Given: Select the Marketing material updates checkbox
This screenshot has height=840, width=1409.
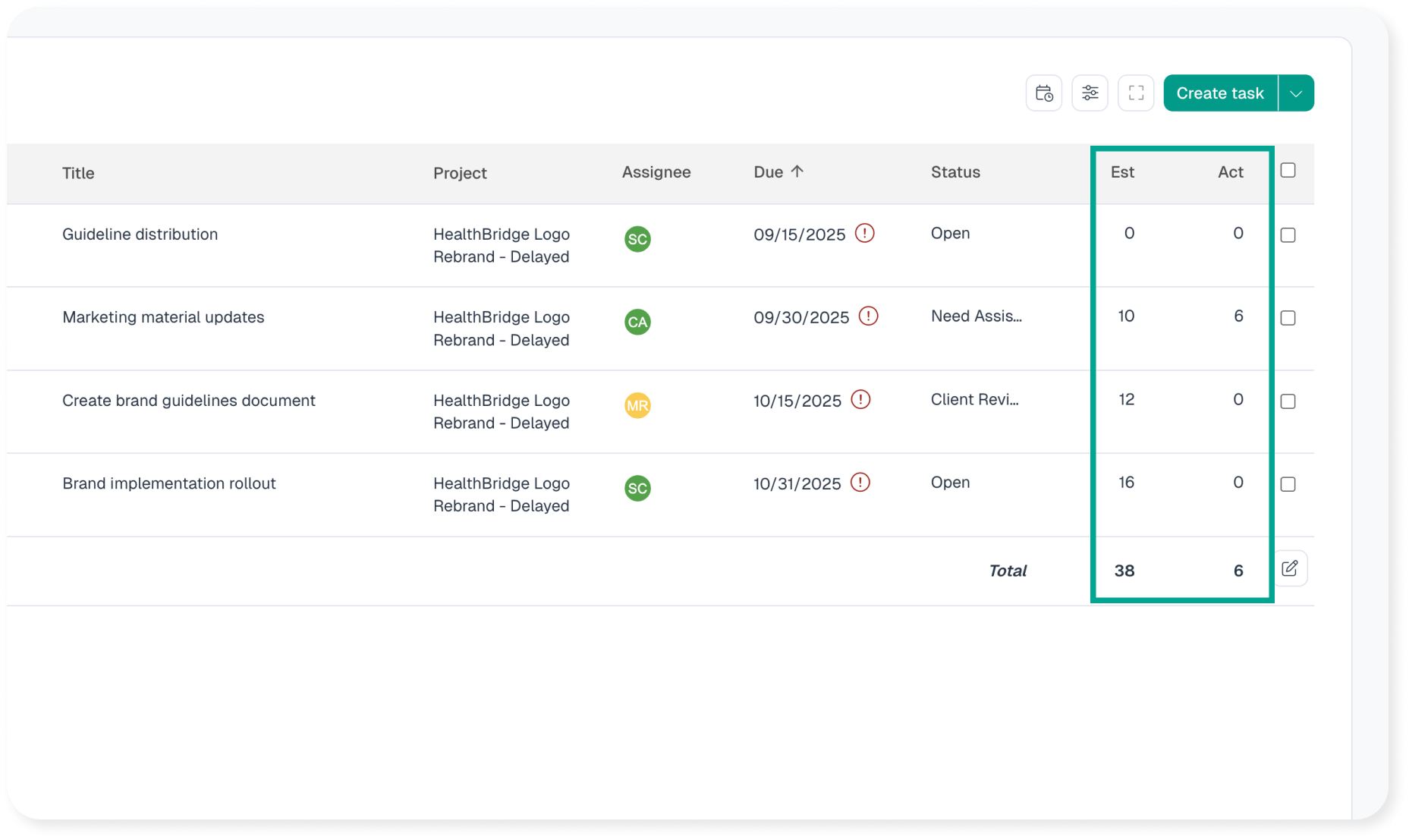Looking at the screenshot, I should [x=1288, y=318].
